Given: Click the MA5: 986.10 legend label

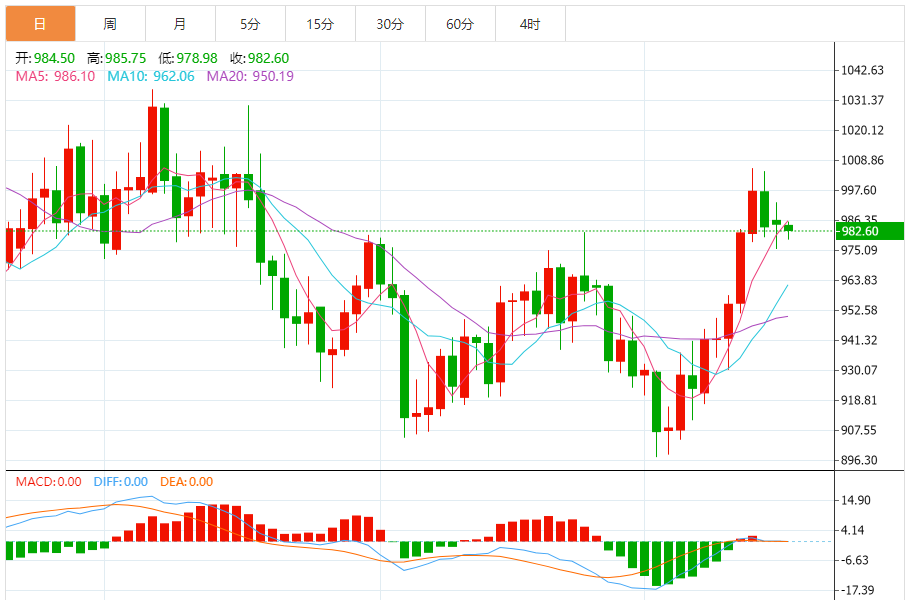Looking at the screenshot, I should (55, 76).
